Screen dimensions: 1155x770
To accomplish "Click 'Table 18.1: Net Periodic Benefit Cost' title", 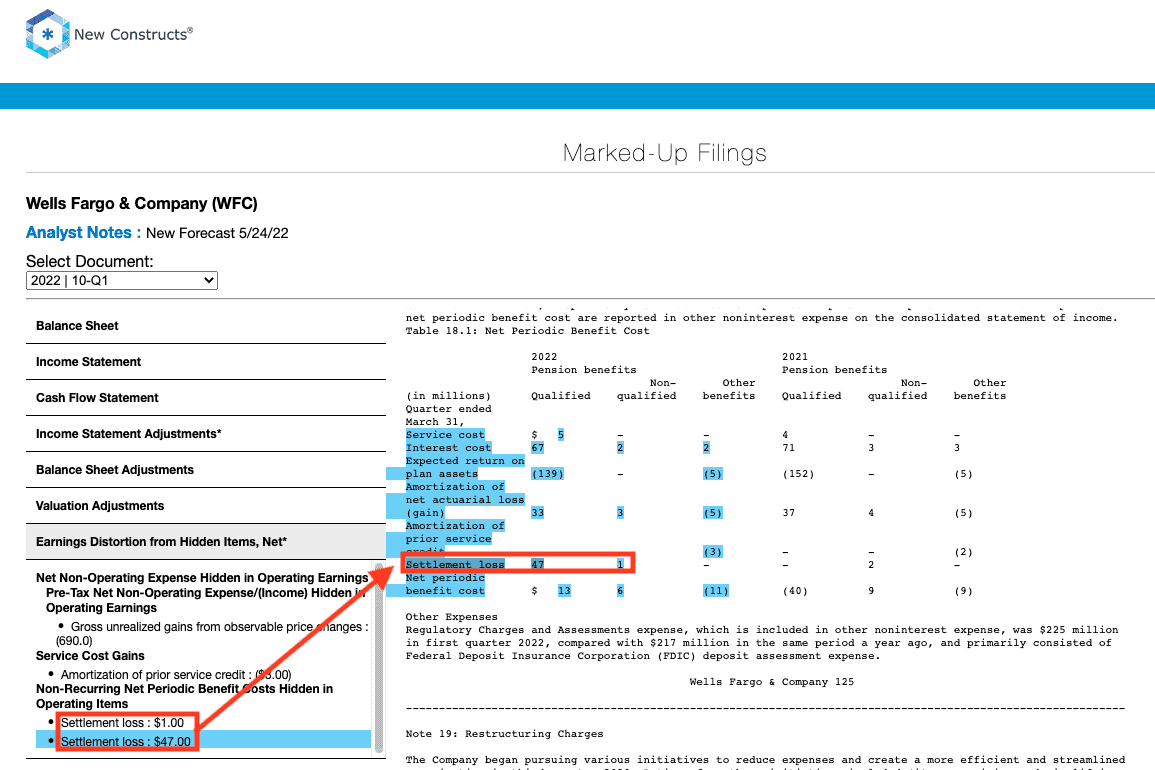I will pos(527,331).
